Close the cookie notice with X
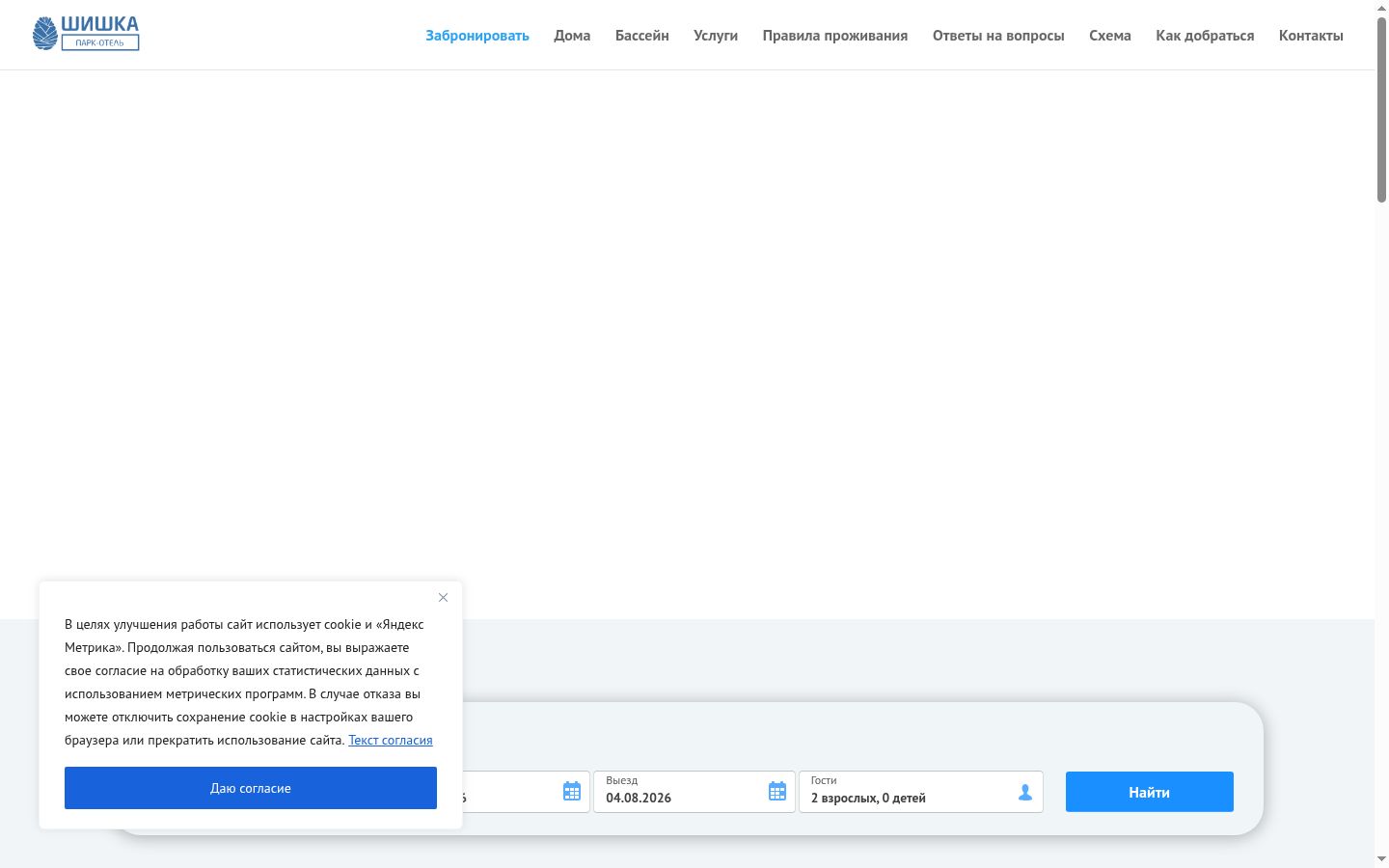 [443, 598]
